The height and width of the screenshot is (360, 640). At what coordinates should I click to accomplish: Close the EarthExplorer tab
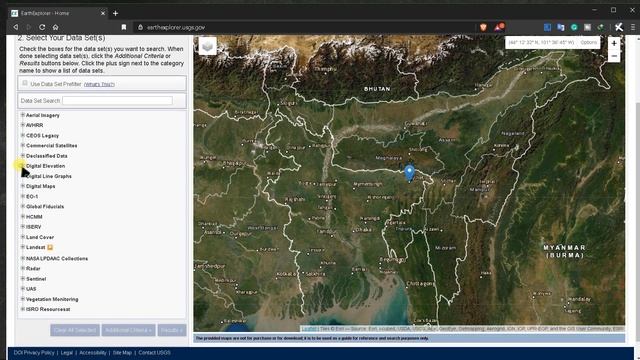point(103,13)
